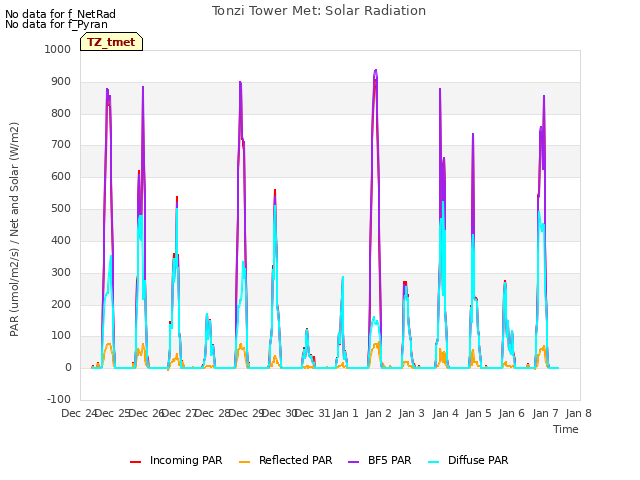Click the cyan Diffuse PAR legend swatch

pos(434,462)
